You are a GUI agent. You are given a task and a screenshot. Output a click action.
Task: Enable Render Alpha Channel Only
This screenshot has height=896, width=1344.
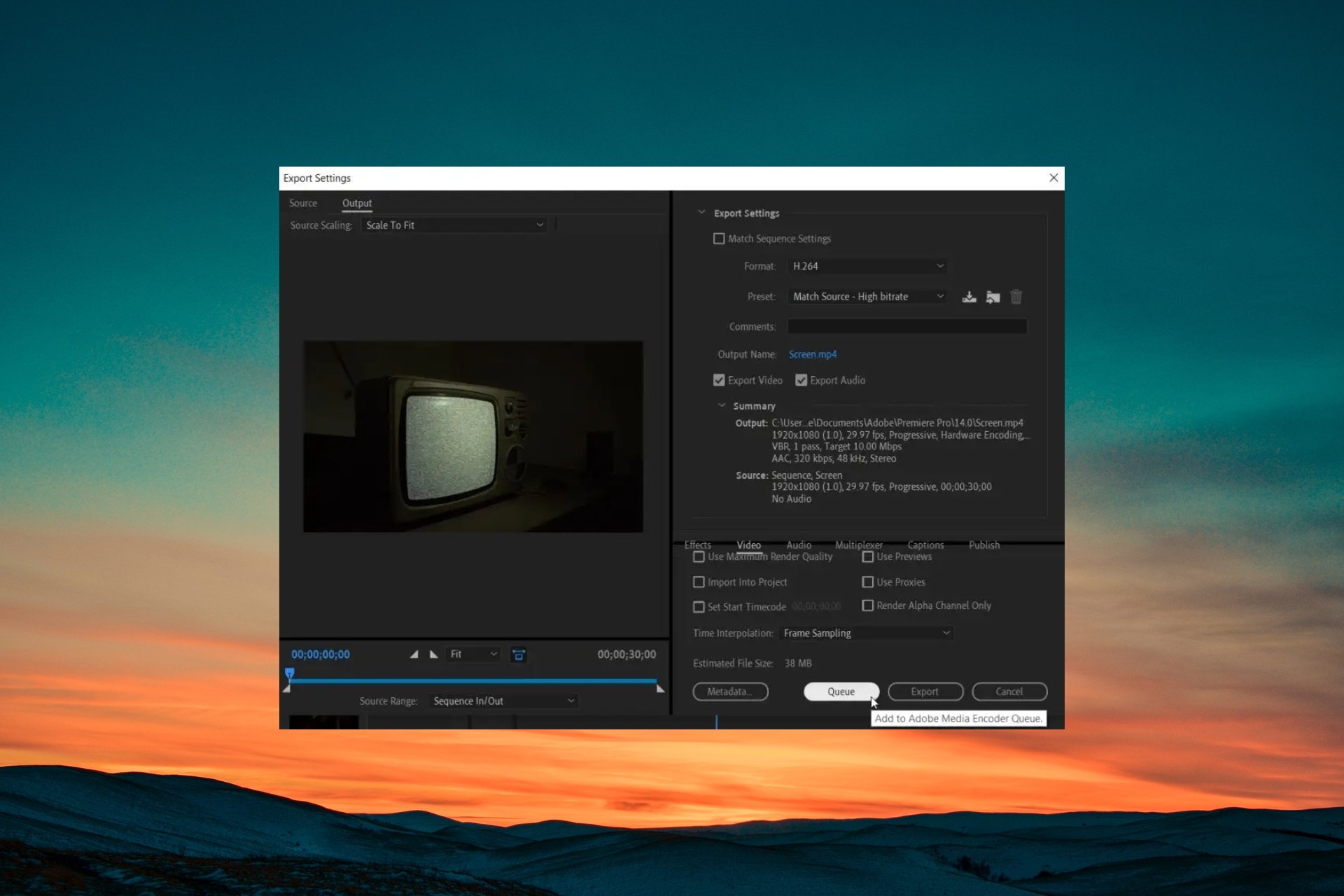(x=868, y=605)
